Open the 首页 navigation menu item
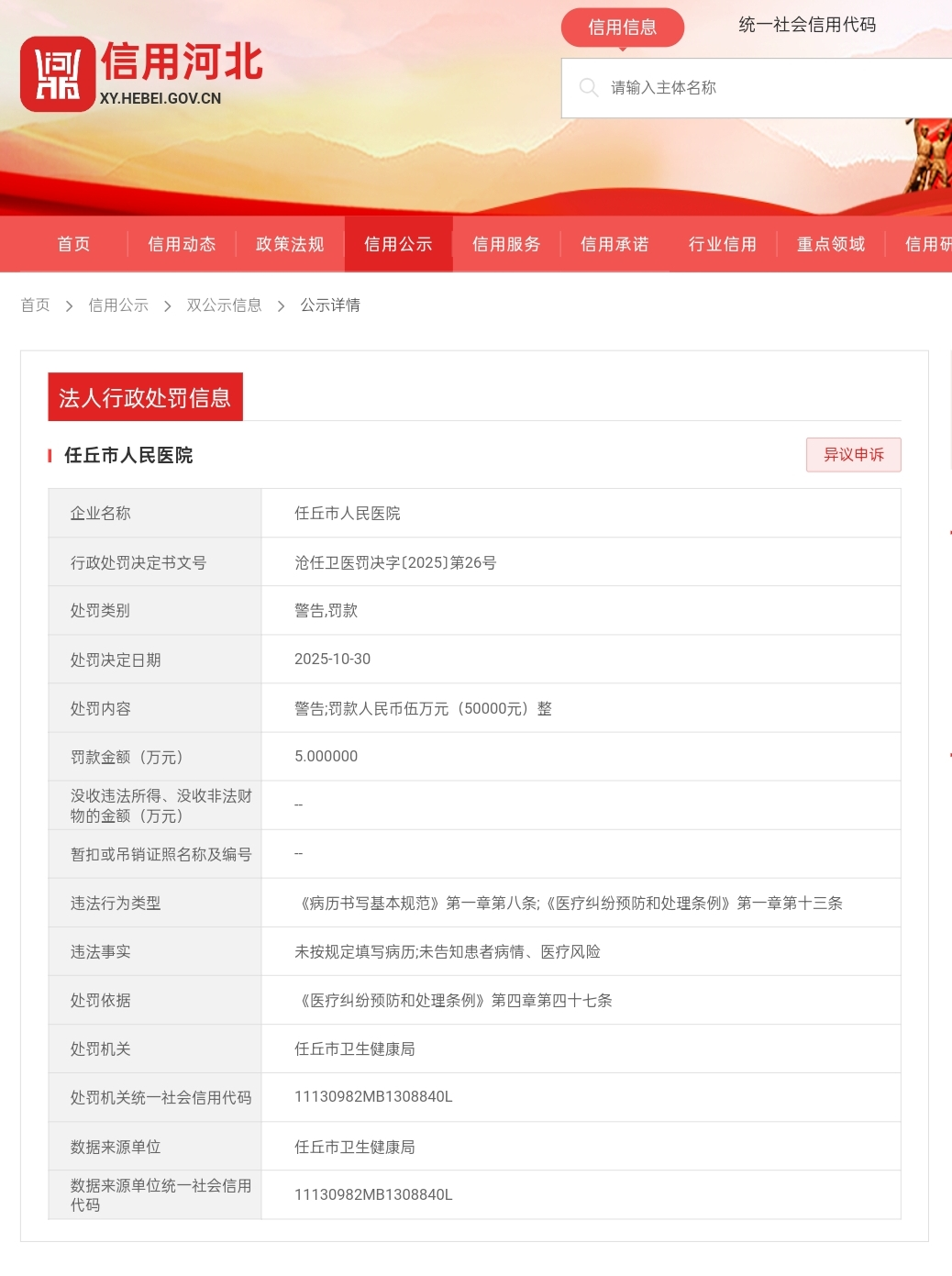 coord(73,244)
